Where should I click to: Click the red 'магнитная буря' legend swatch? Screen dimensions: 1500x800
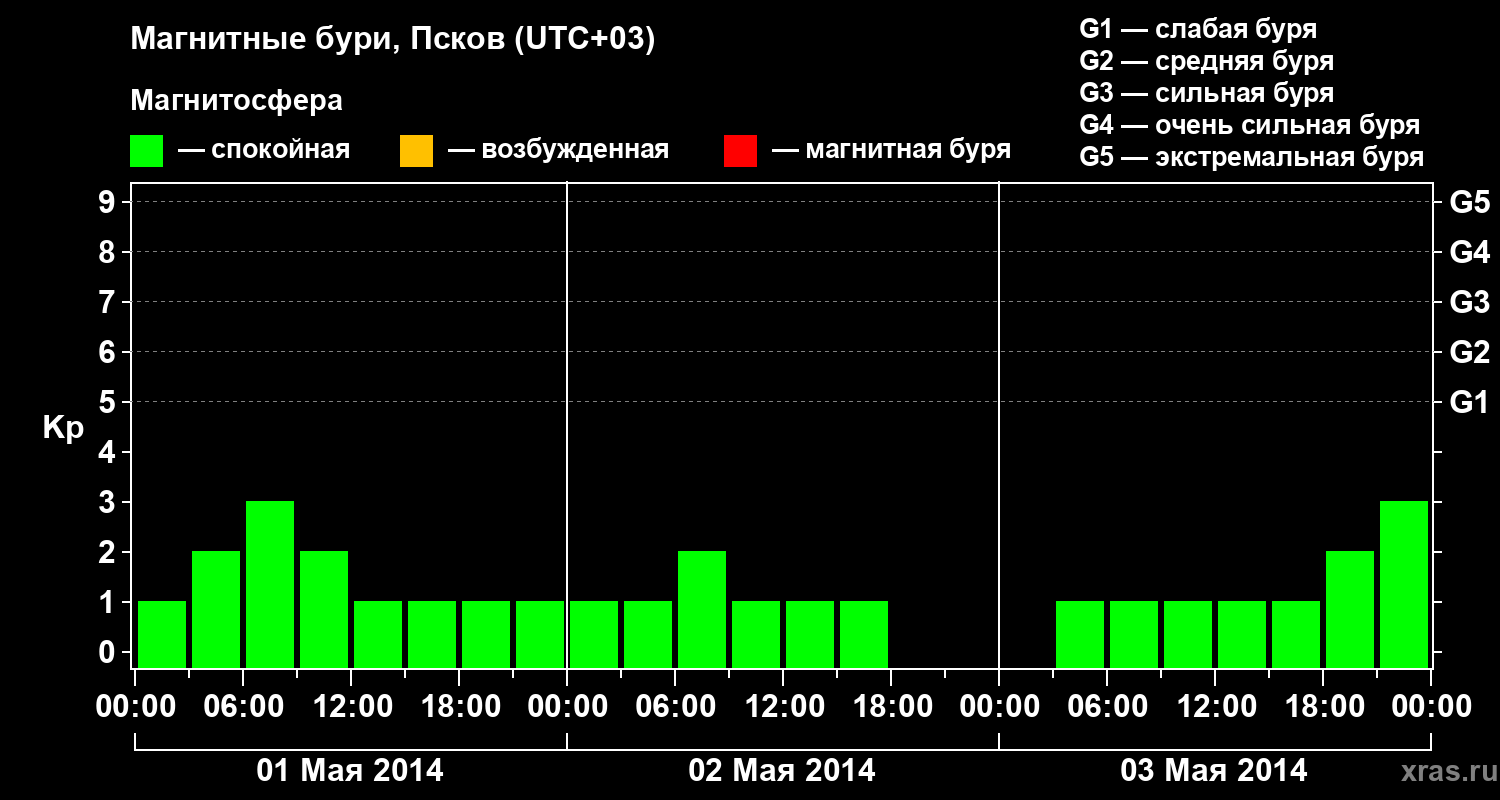click(740, 151)
